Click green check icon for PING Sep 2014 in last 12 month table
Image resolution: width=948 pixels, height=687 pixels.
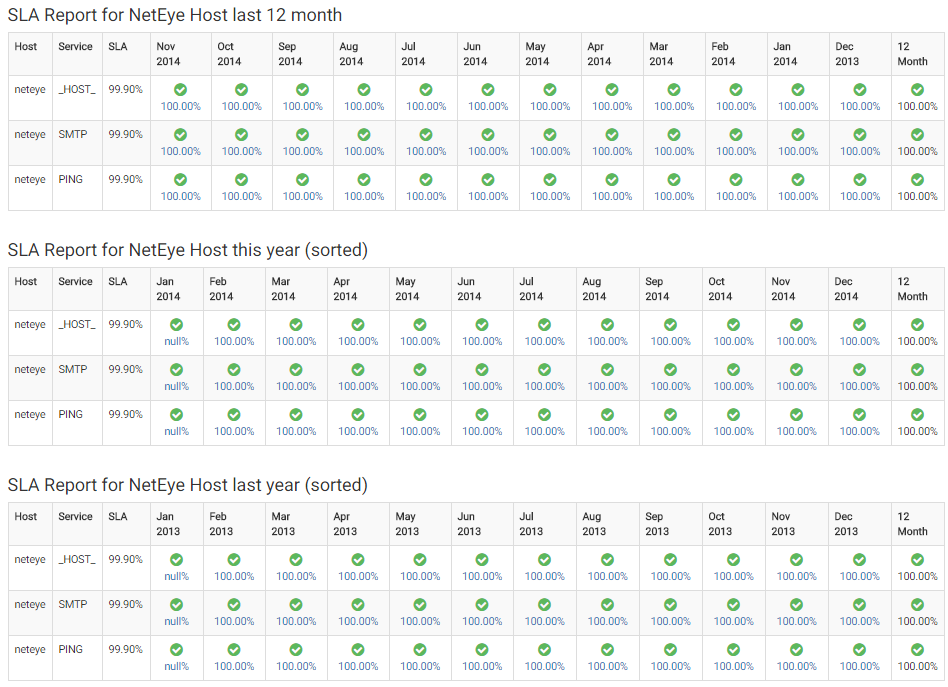pyautogui.click(x=302, y=180)
